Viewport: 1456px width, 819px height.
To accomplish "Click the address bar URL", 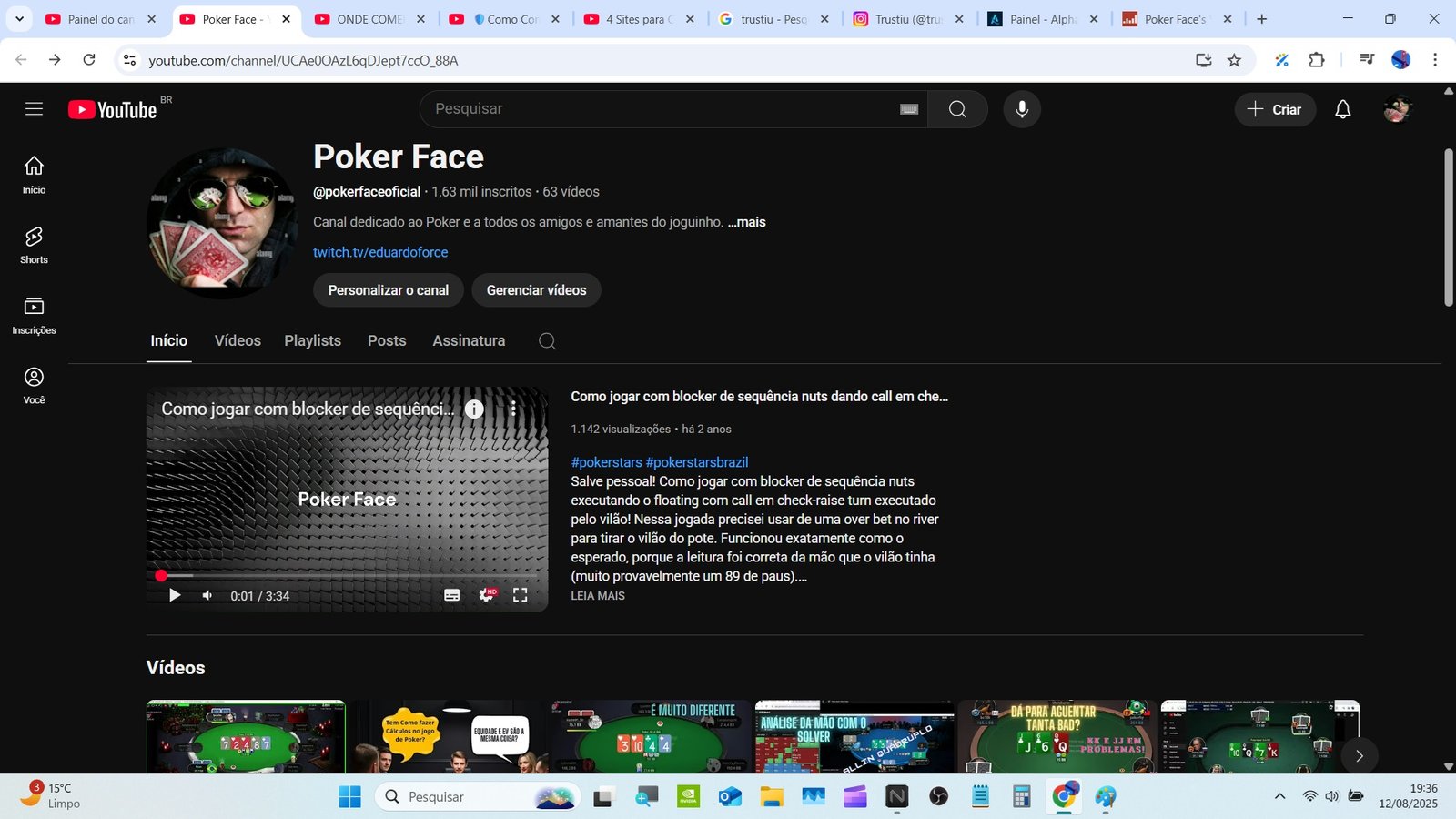I will point(303,60).
